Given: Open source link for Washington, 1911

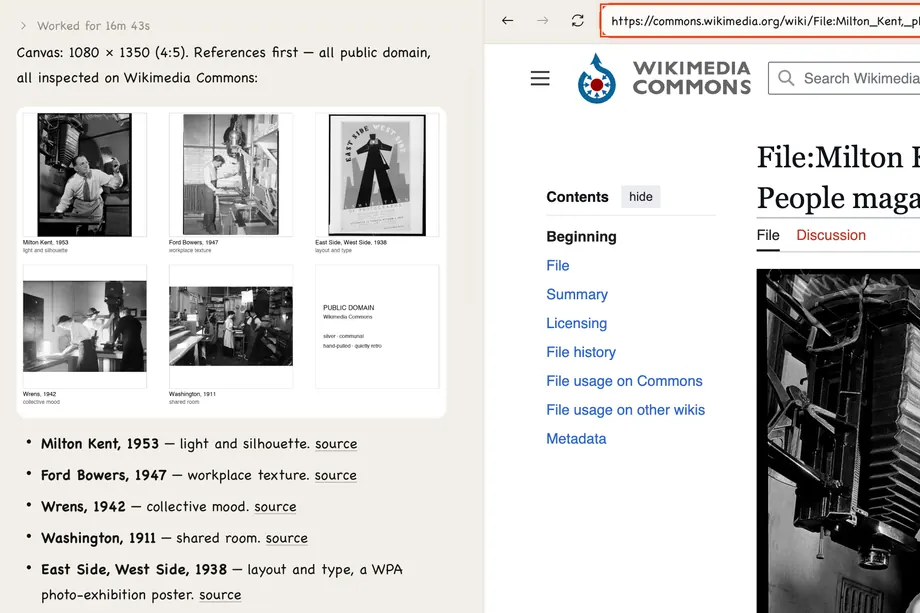Looking at the screenshot, I should coord(286,539).
